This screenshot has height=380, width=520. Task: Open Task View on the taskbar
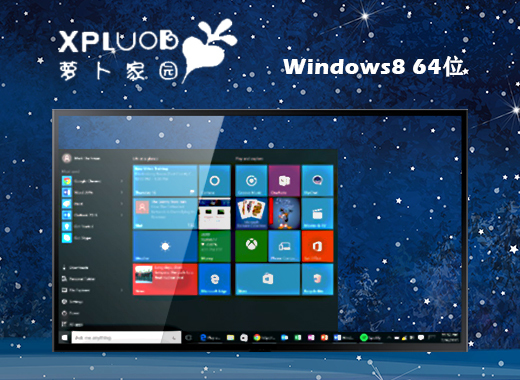tap(189, 338)
